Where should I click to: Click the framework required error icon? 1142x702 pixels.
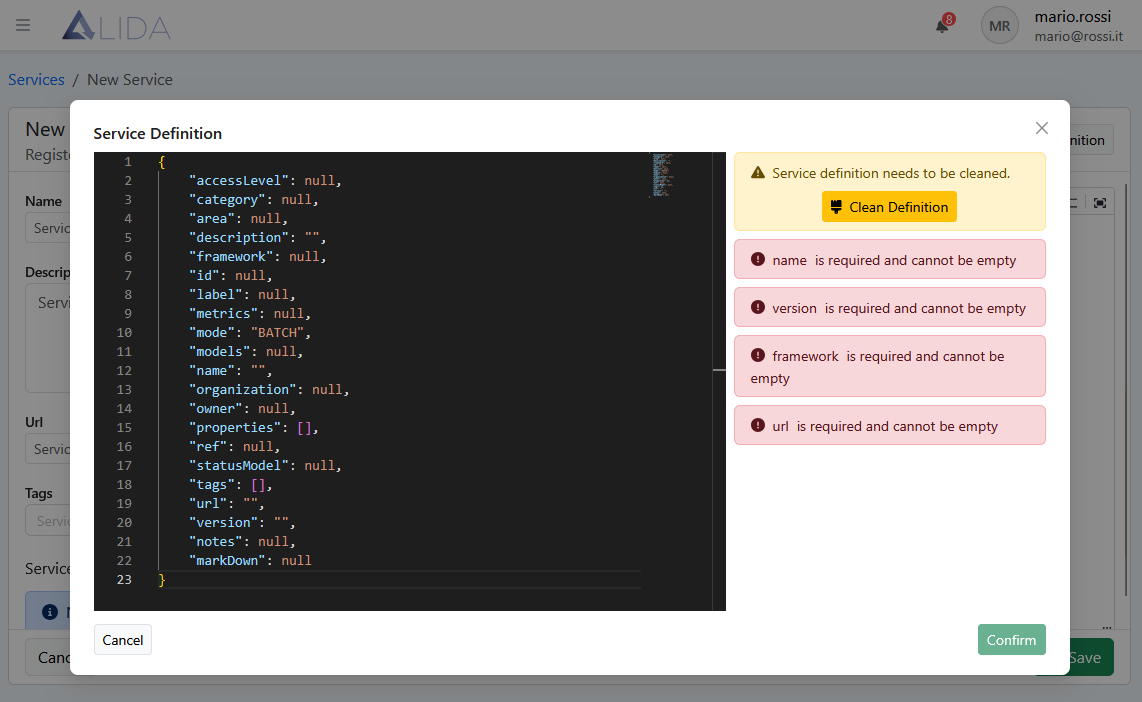pos(757,355)
